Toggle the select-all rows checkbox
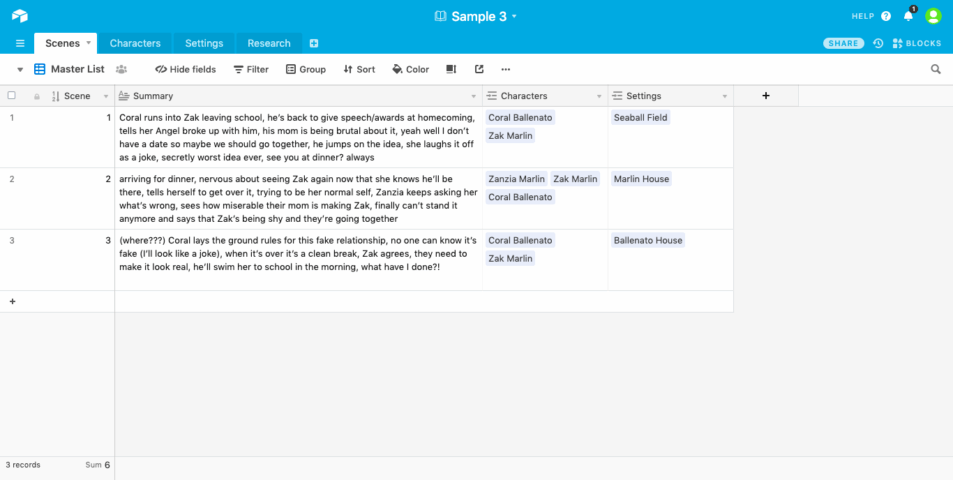Image resolution: width=953 pixels, height=480 pixels. [x=12, y=96]
